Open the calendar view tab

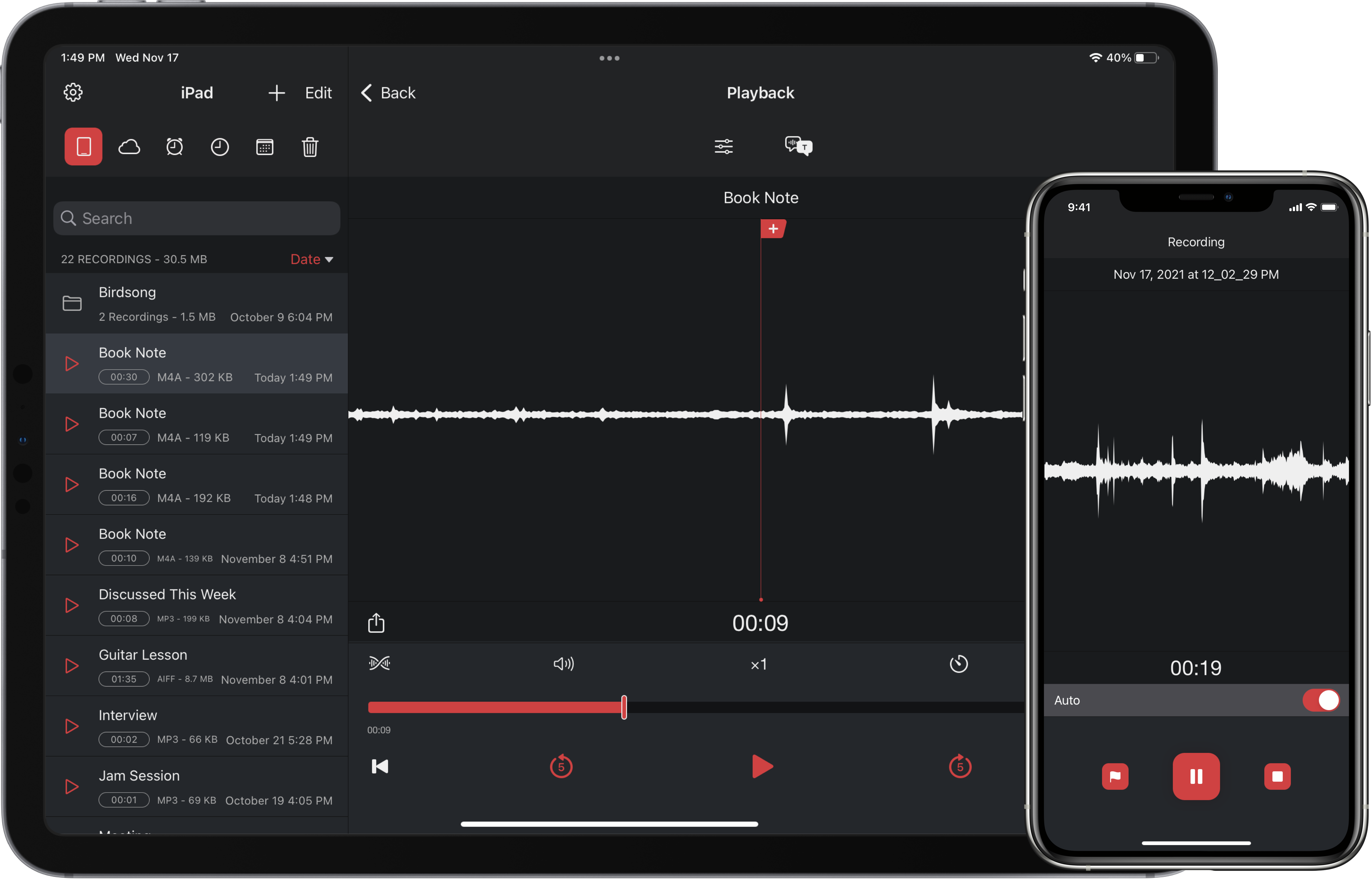[x=264, y=147]
